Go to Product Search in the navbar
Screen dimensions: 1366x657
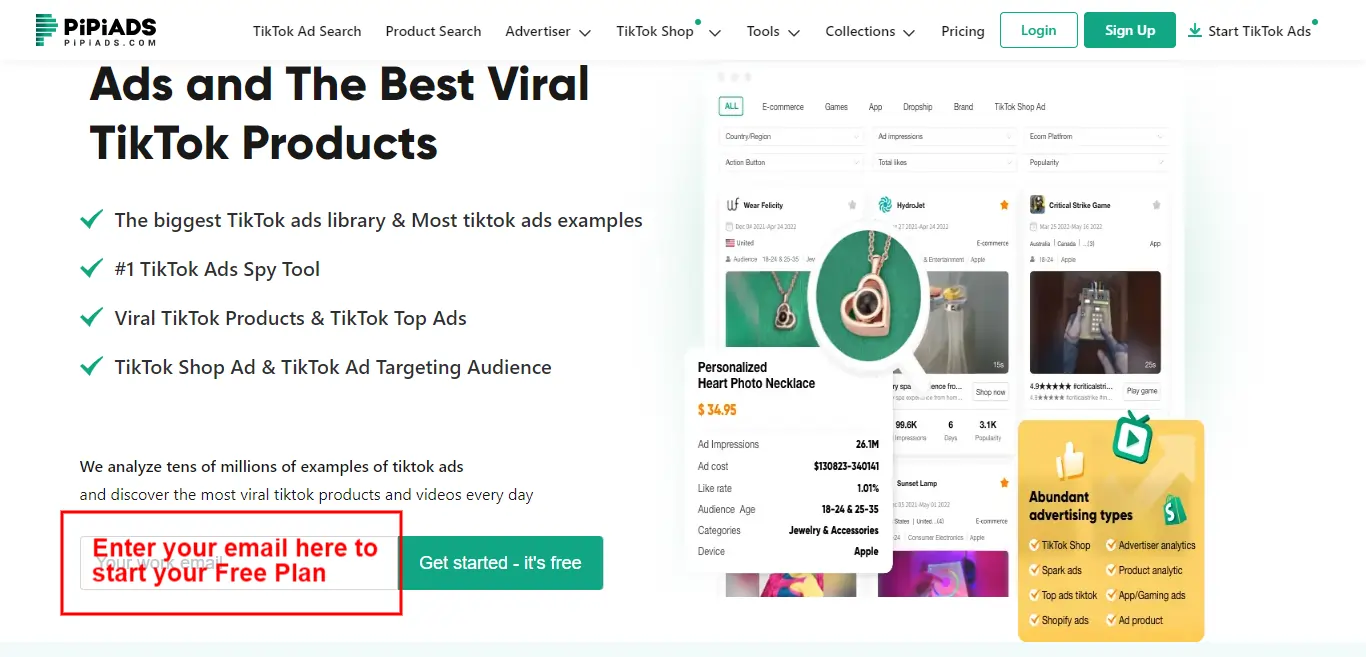pos(433,31)
